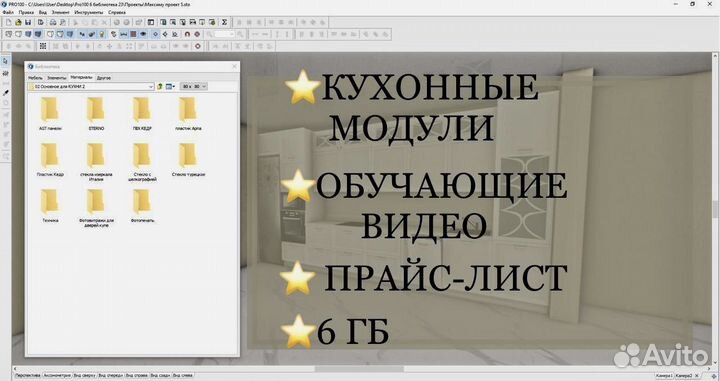
Task: Switch to Материалы tab in library
Action: coord(81,77)
